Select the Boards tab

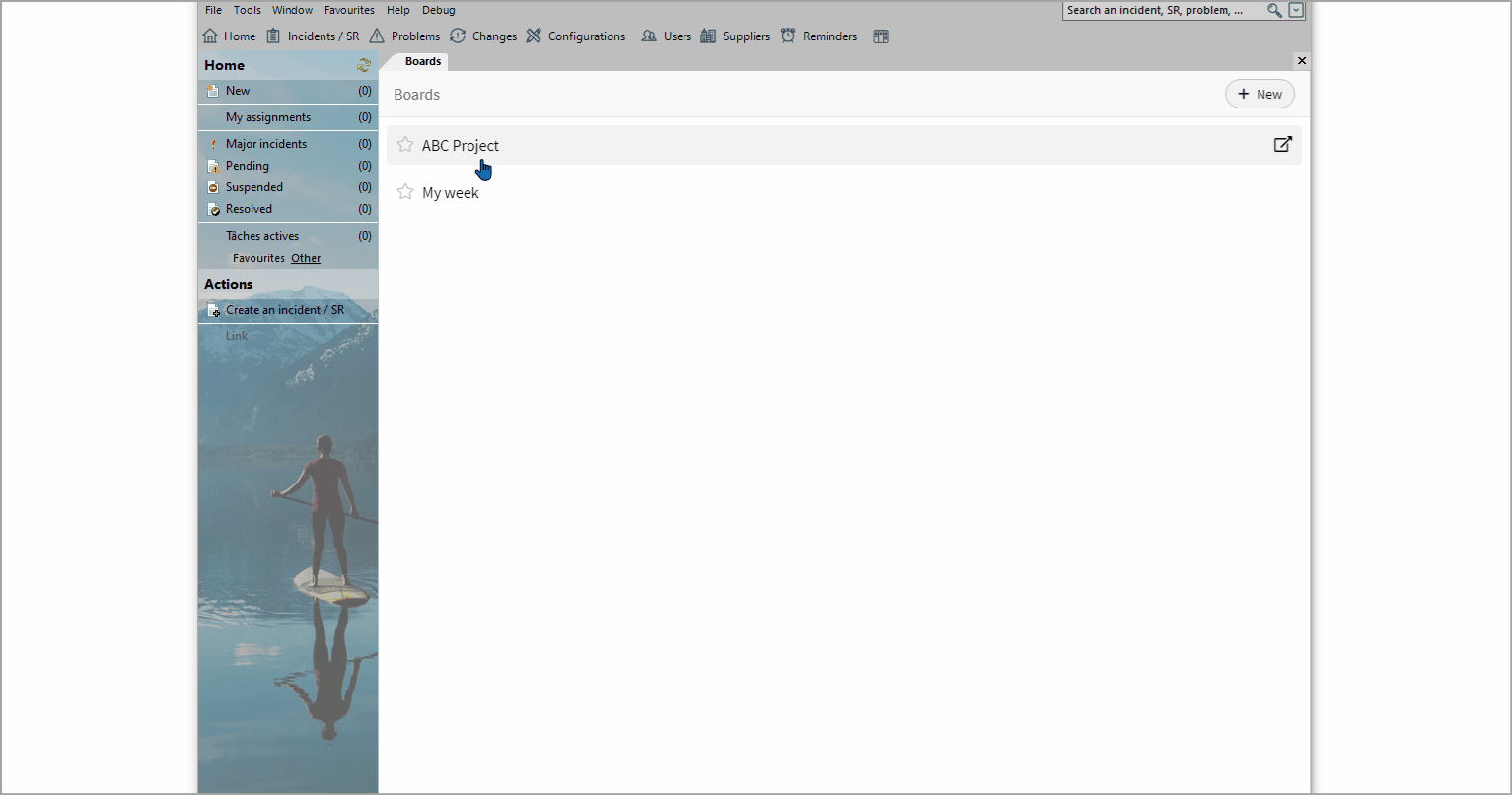pyautogui.click(x=423, y=61)
